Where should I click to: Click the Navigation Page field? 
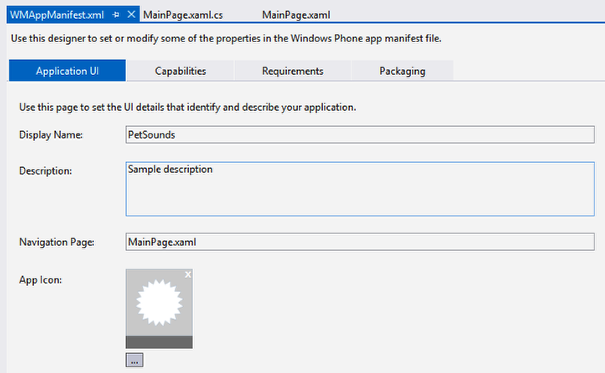pyautogui.click(x=360, y=242)
